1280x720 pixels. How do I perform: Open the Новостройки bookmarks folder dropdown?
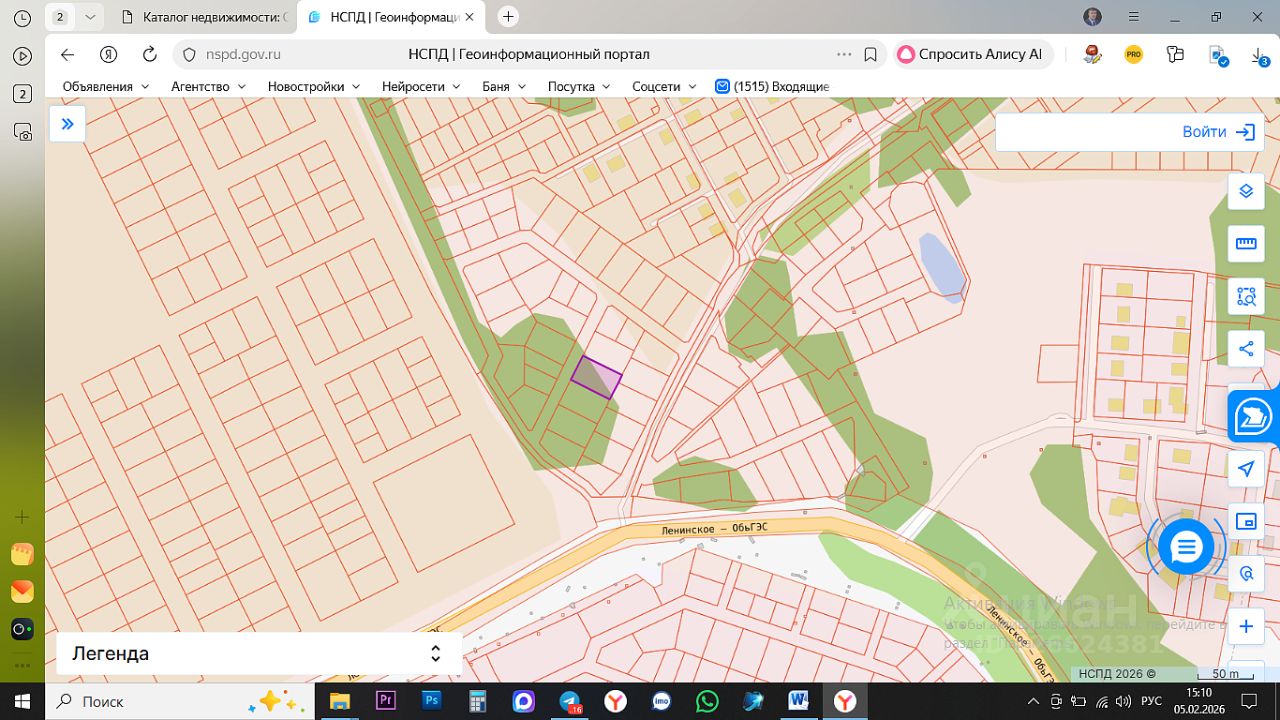click(313, 87)
